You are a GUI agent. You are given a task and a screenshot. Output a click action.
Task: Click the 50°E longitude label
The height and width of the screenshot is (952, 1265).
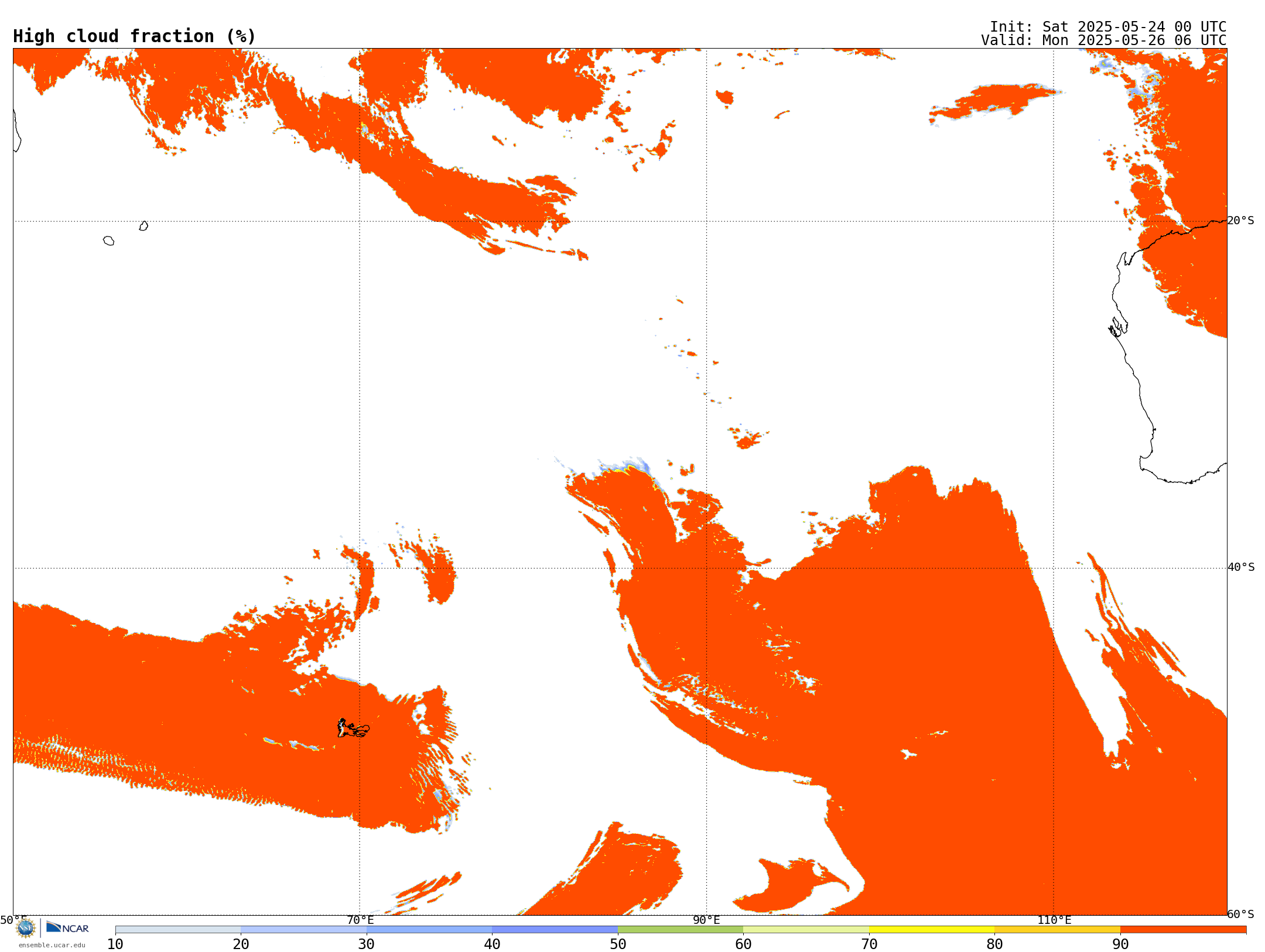[13, 920]
